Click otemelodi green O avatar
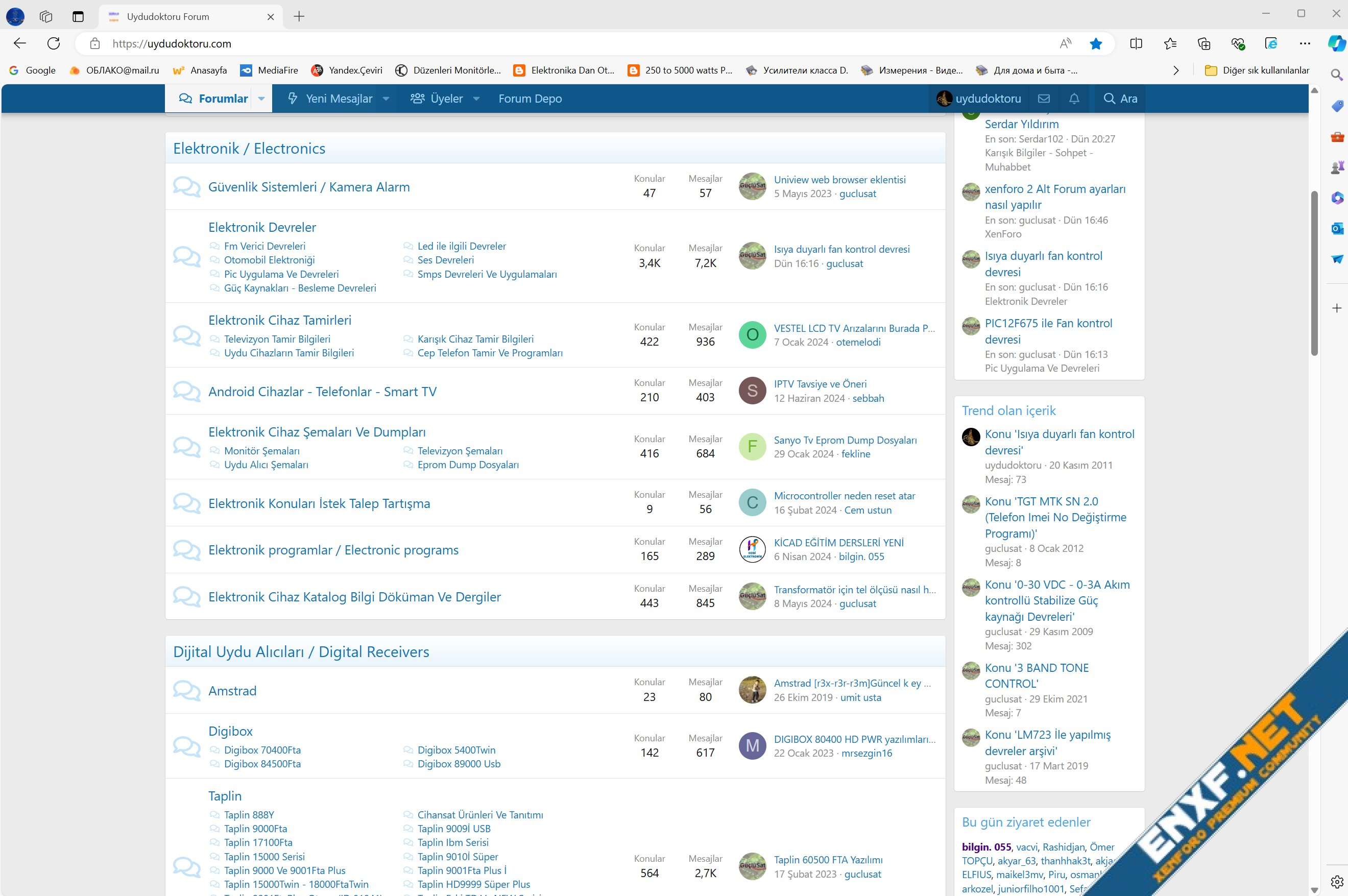The image size is (1348, 896). tap(752, 335)
